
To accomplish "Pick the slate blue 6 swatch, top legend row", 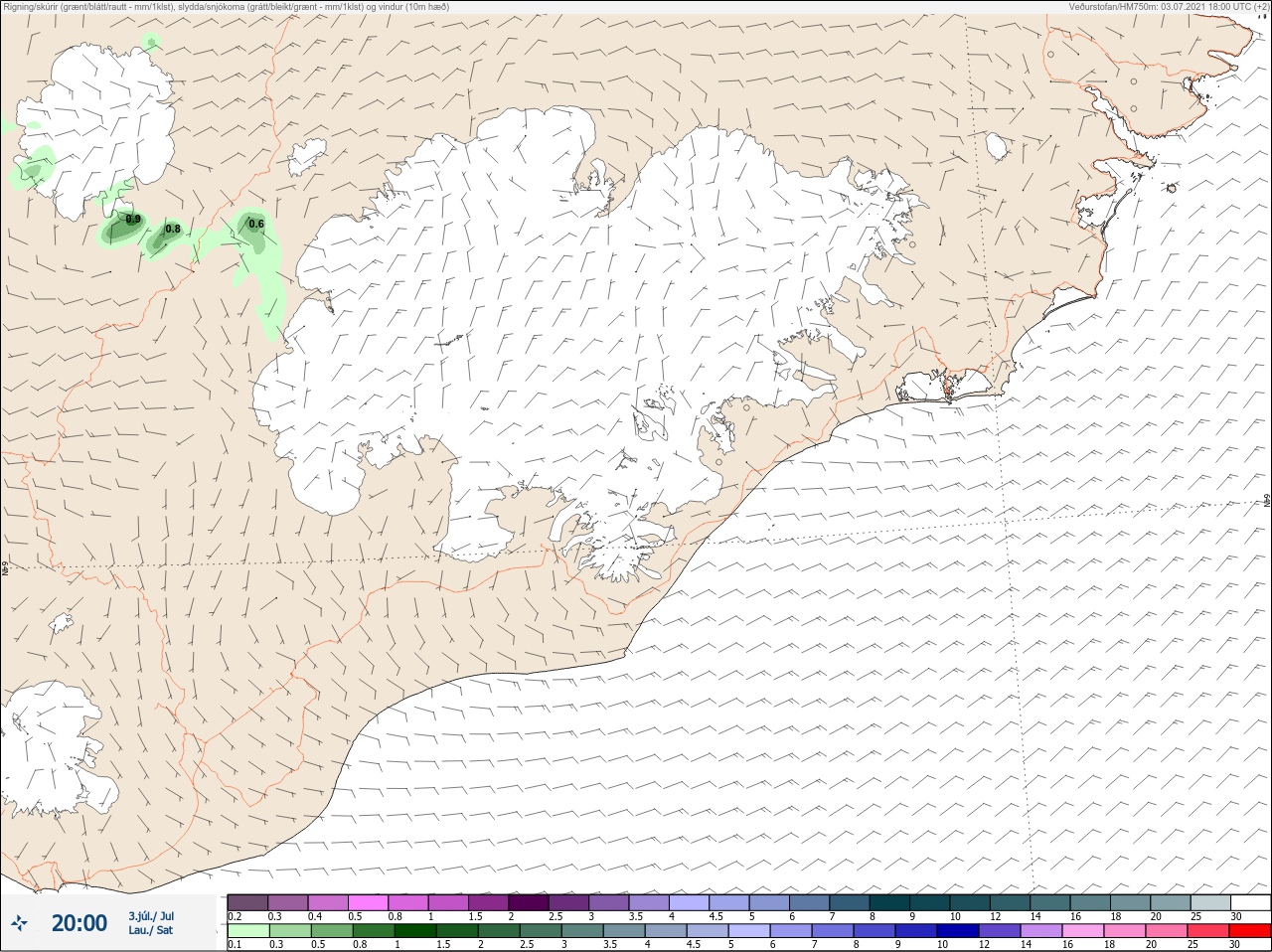I will click(810, 902).
